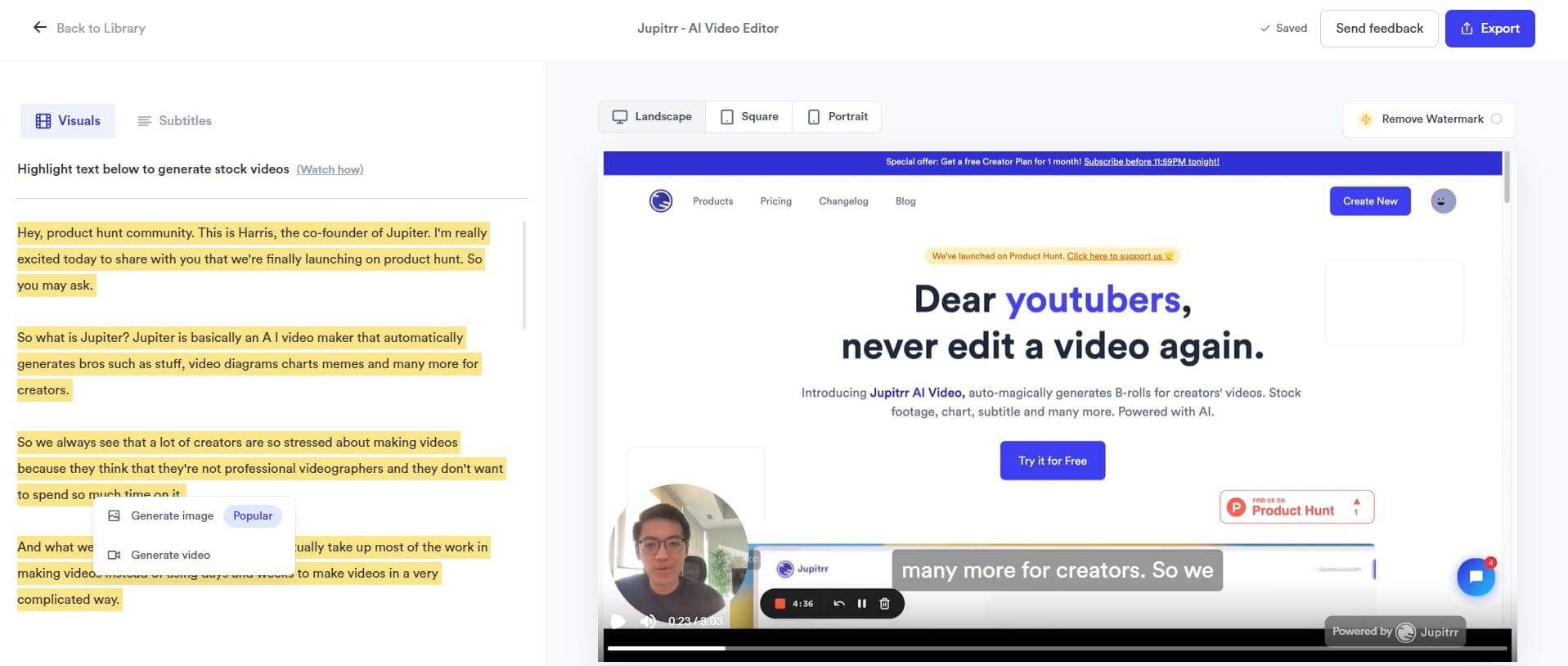Select Square aspect ratio
The height and width of the screenshot is (666, 1568).
coord(749,117)
